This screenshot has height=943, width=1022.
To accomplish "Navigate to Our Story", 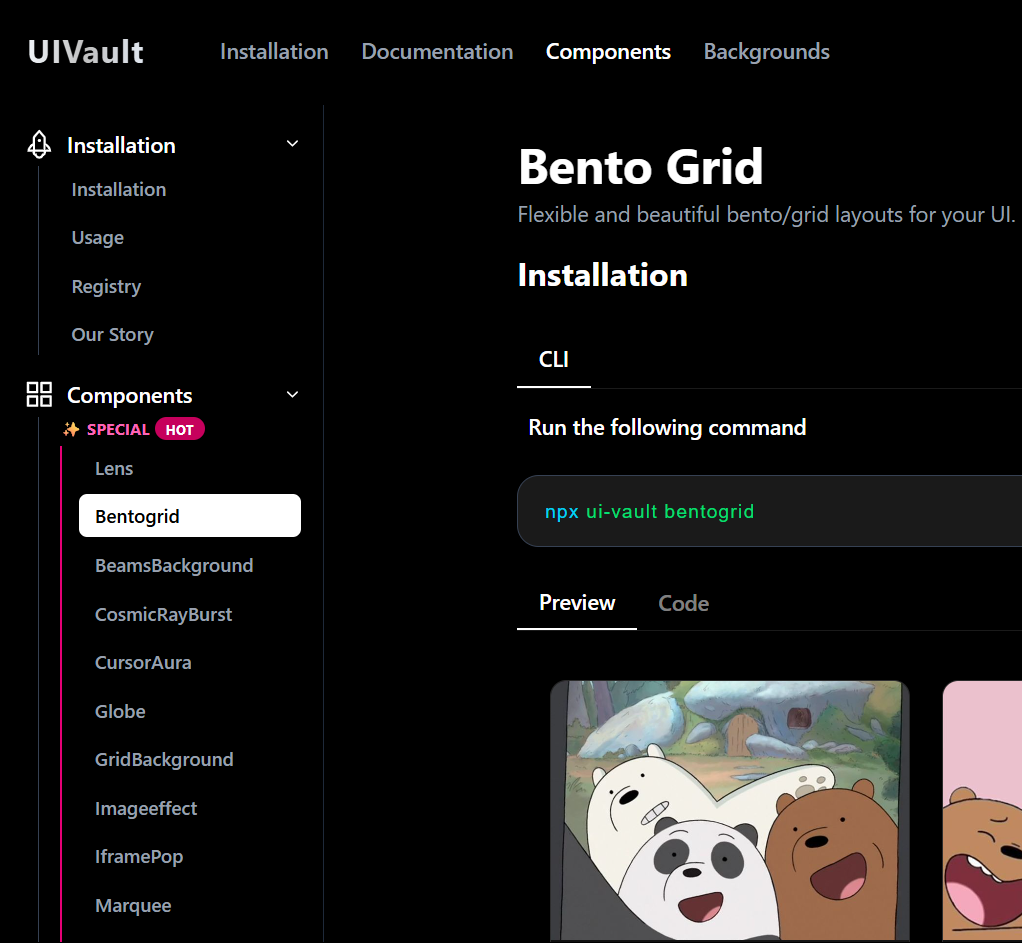I will (112, 335).
